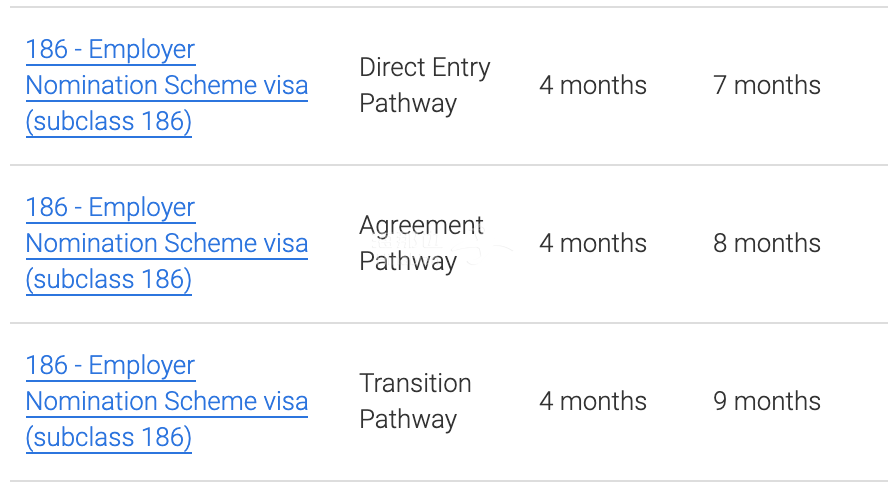Open the '186 - Employer' link in Transition Pathway row

110,365
